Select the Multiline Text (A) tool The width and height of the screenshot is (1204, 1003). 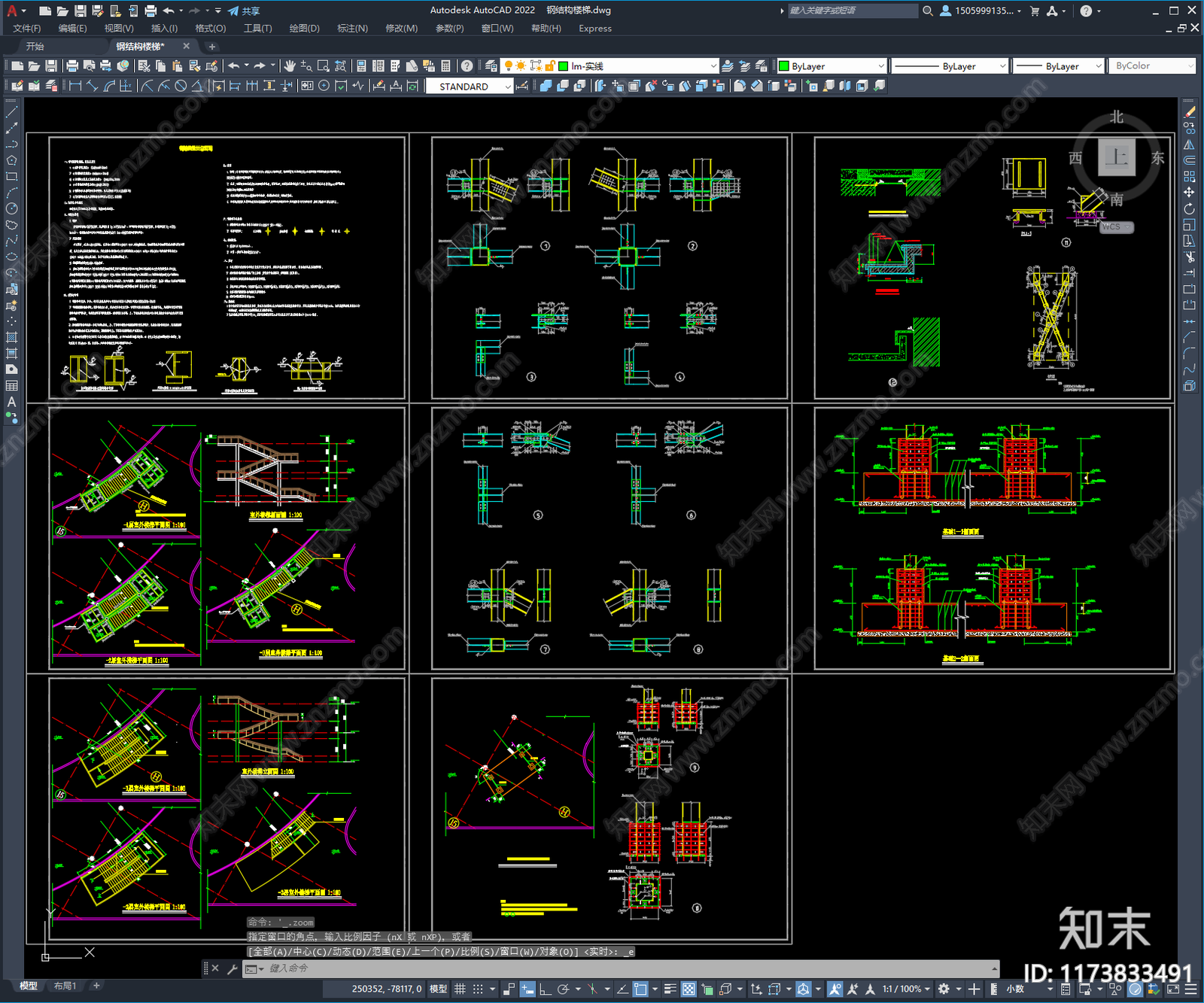point(11,402)
